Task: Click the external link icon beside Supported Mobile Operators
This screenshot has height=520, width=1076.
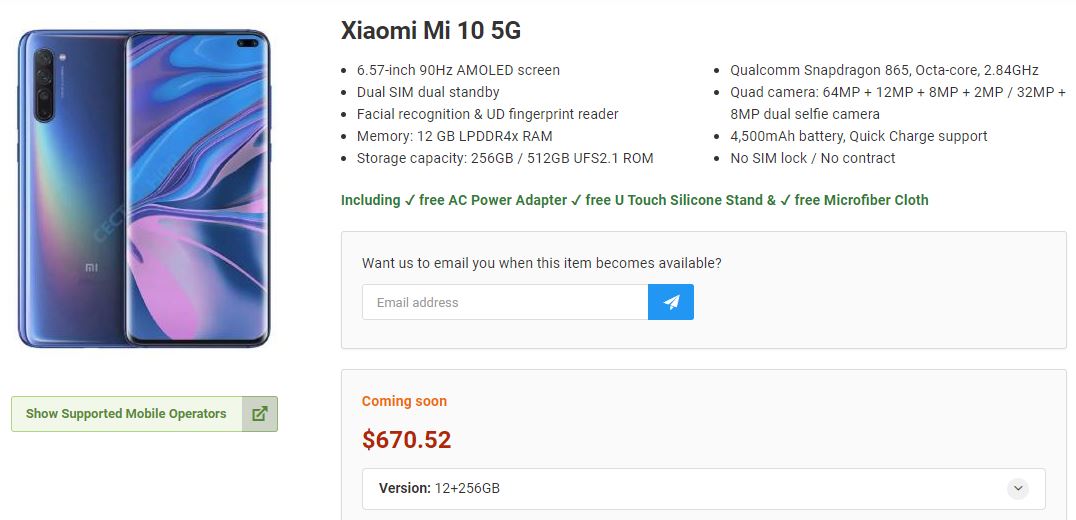Action: click(260, 414)
